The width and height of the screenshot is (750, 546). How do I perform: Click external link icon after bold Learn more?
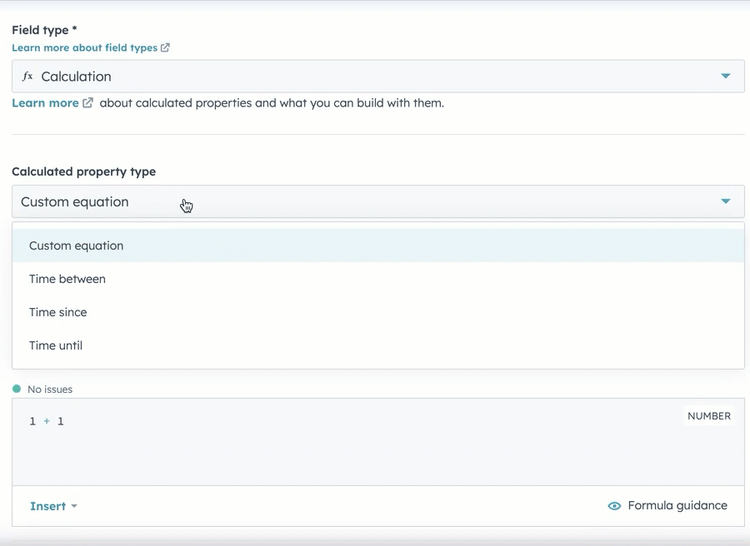[x=88, y=103]
